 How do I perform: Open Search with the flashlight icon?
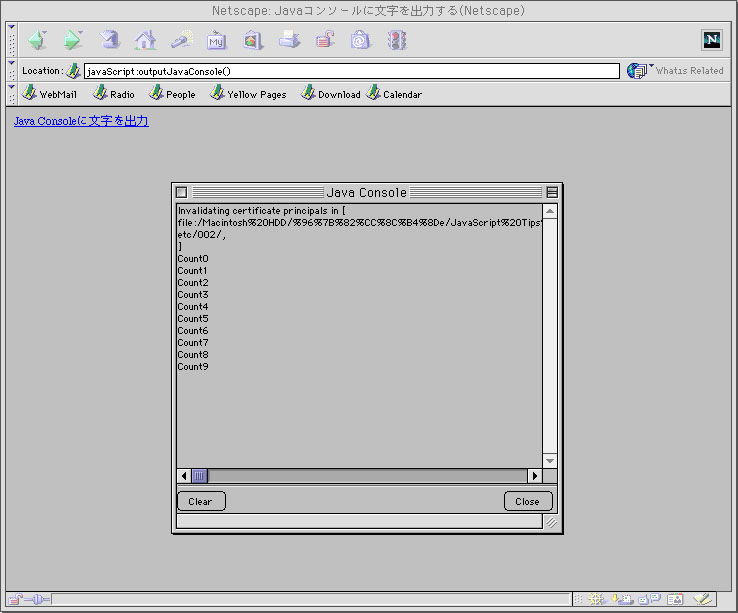click(x=182, y=40)
